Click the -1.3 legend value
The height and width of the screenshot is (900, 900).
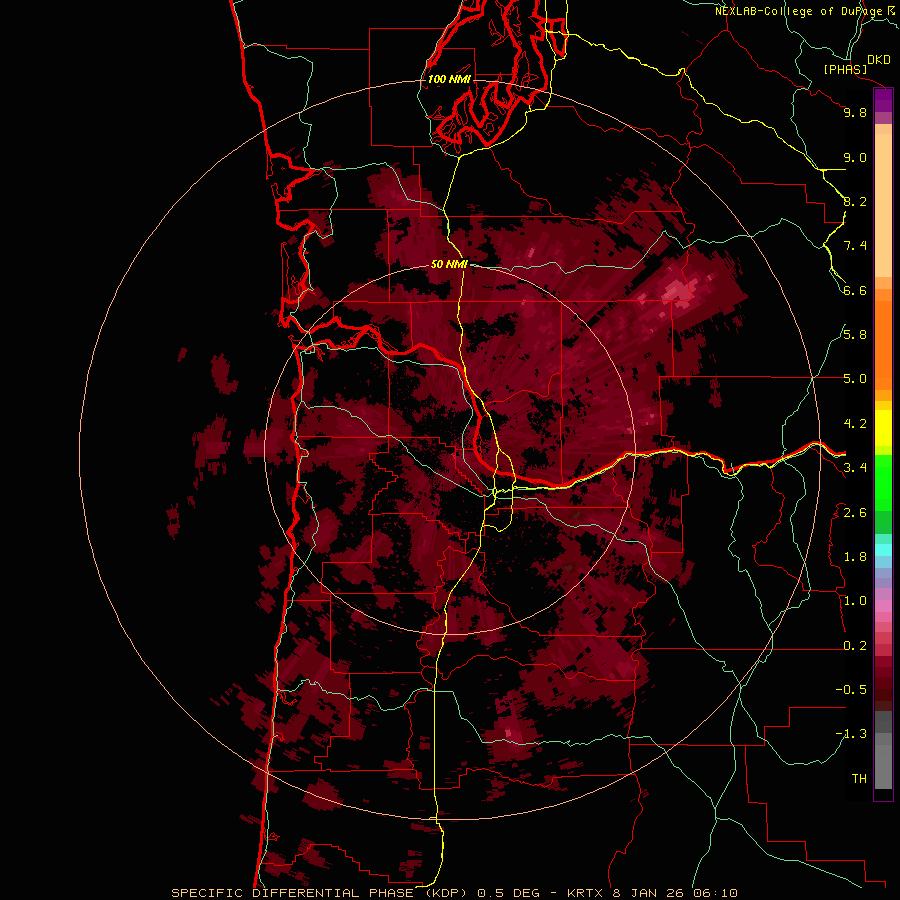[851, 734]
